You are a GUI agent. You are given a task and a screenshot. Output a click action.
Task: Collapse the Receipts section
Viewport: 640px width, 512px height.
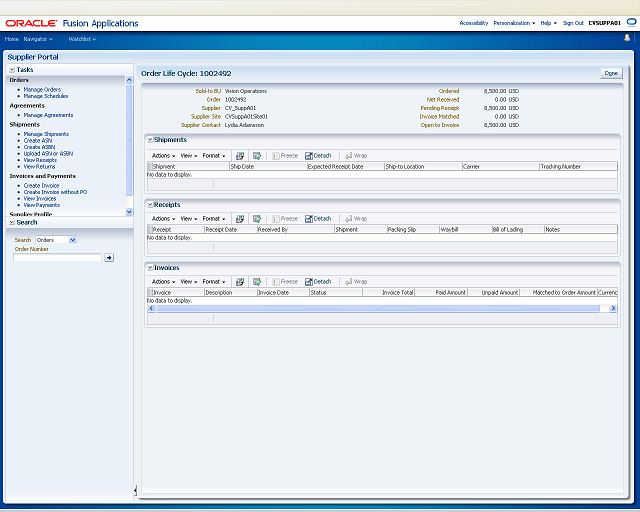[150, 205]
